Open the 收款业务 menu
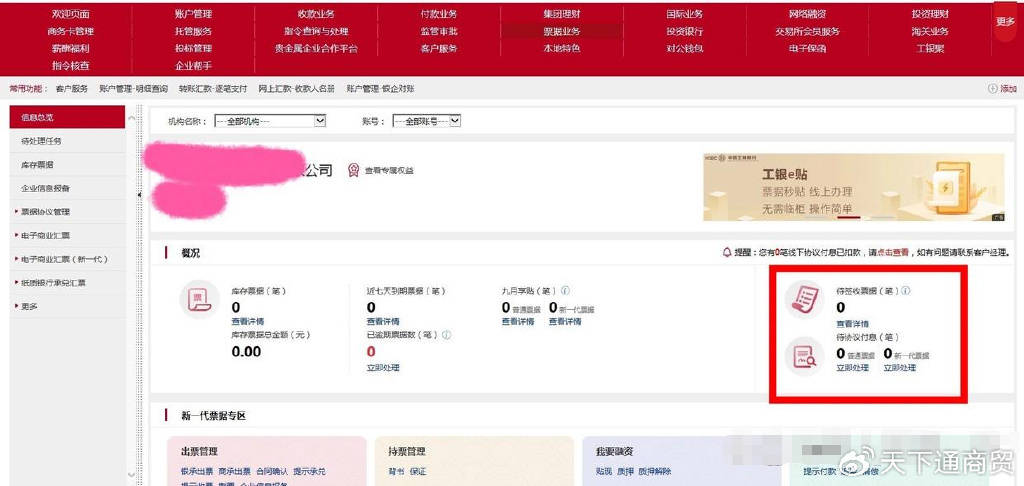 [316, 14]
